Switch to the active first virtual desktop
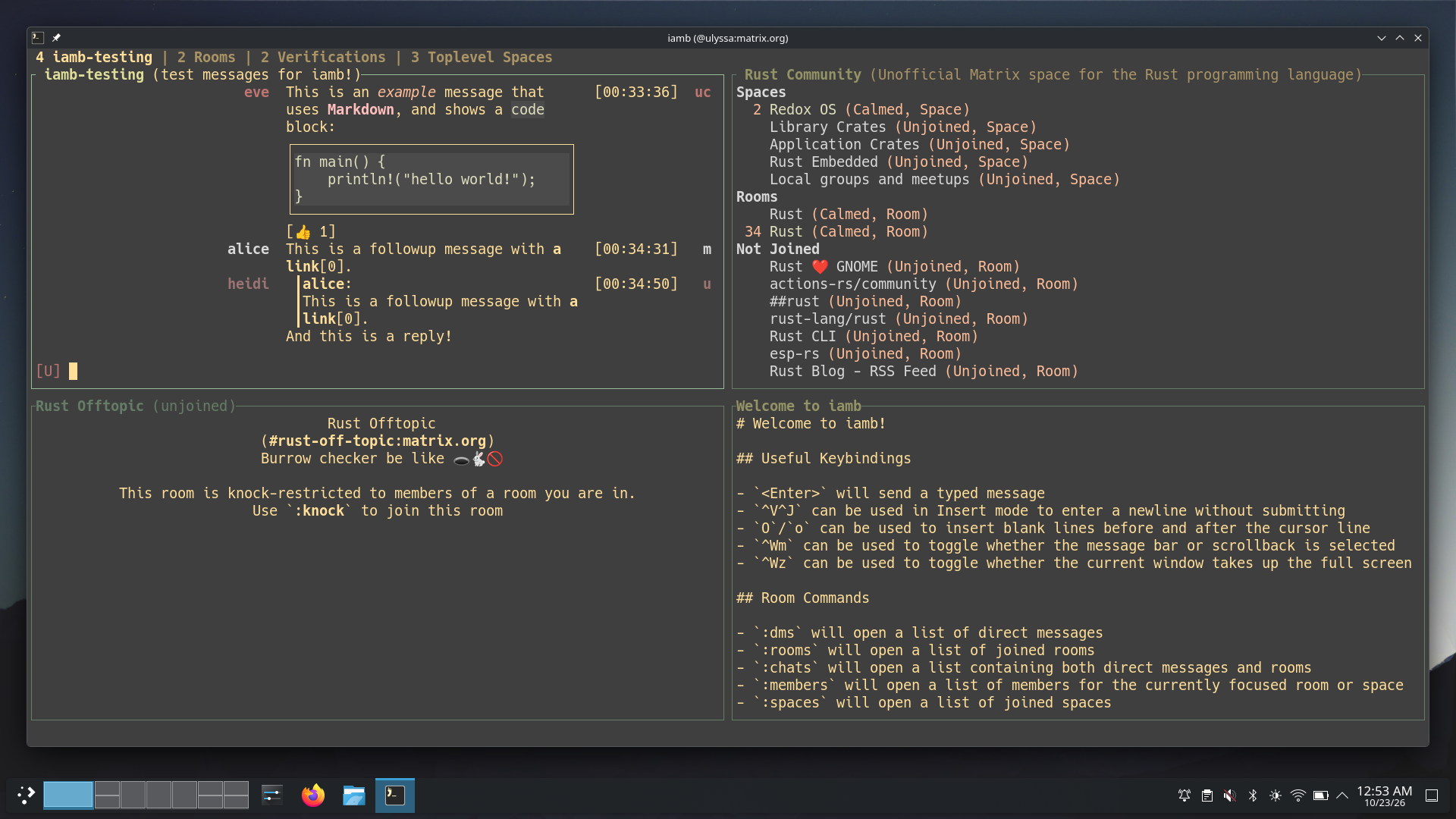Viewport: 1456px width, 819px height. (x=68, y=795)
